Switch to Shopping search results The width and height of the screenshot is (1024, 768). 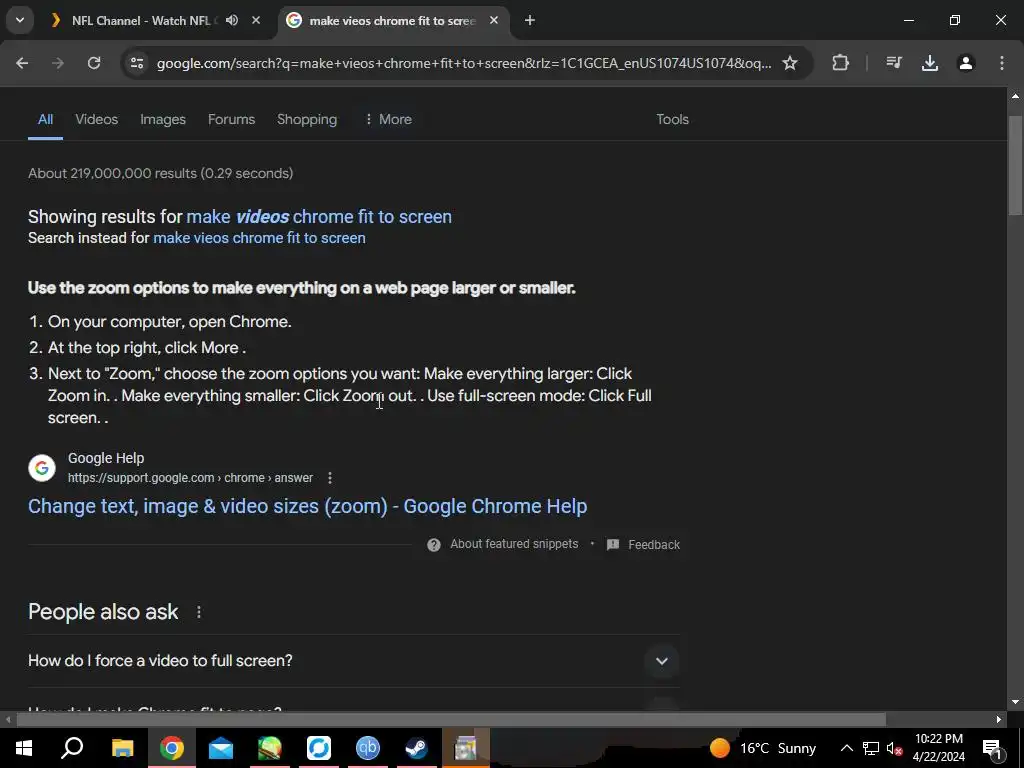point(307,120)
